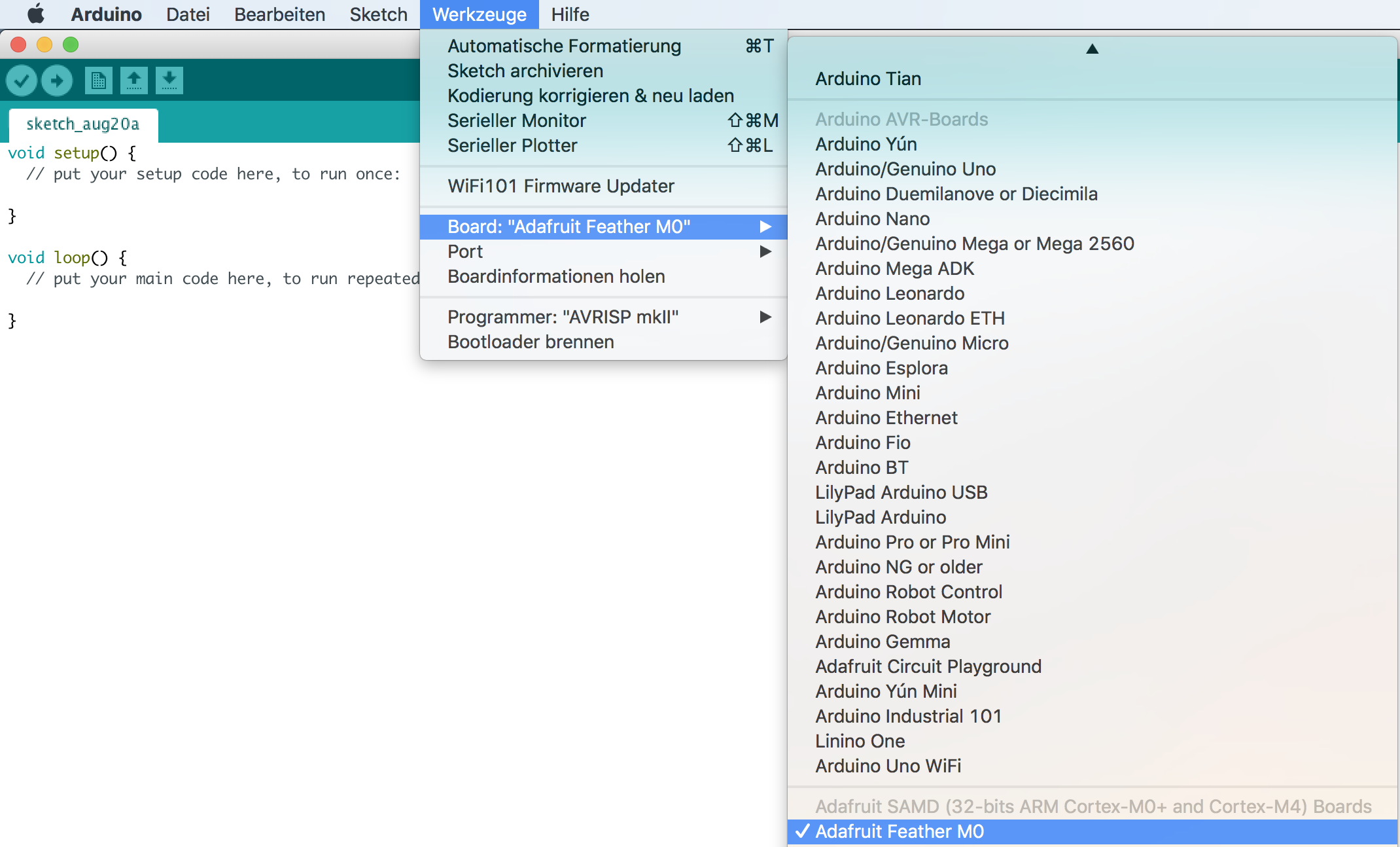
Task: Expand the Board: "Adafruit Feather M0" submenu
Action: 603,226
